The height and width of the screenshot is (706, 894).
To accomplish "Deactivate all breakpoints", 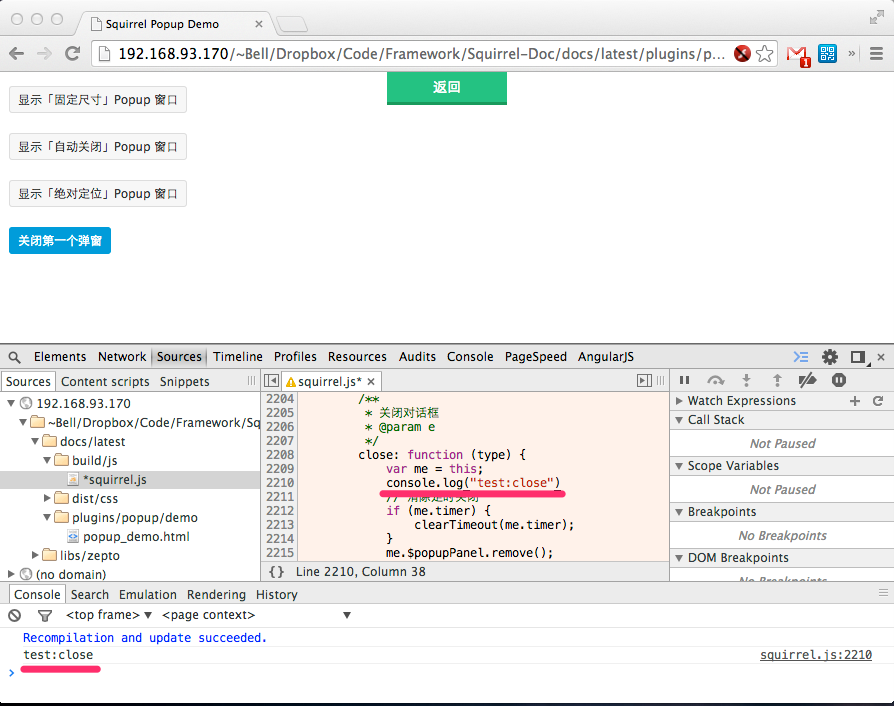I will pos(807,380).
